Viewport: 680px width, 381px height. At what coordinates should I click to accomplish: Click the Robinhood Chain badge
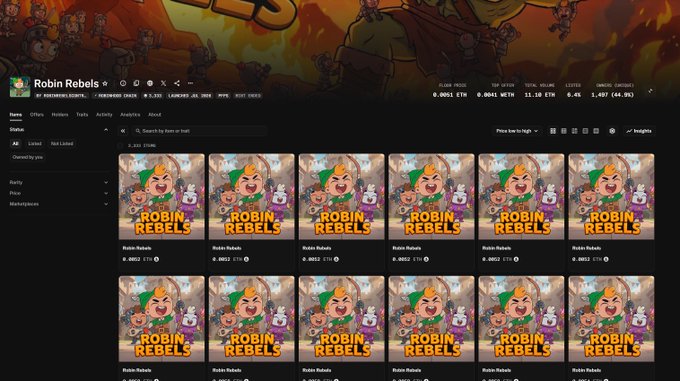click(115, 95)
